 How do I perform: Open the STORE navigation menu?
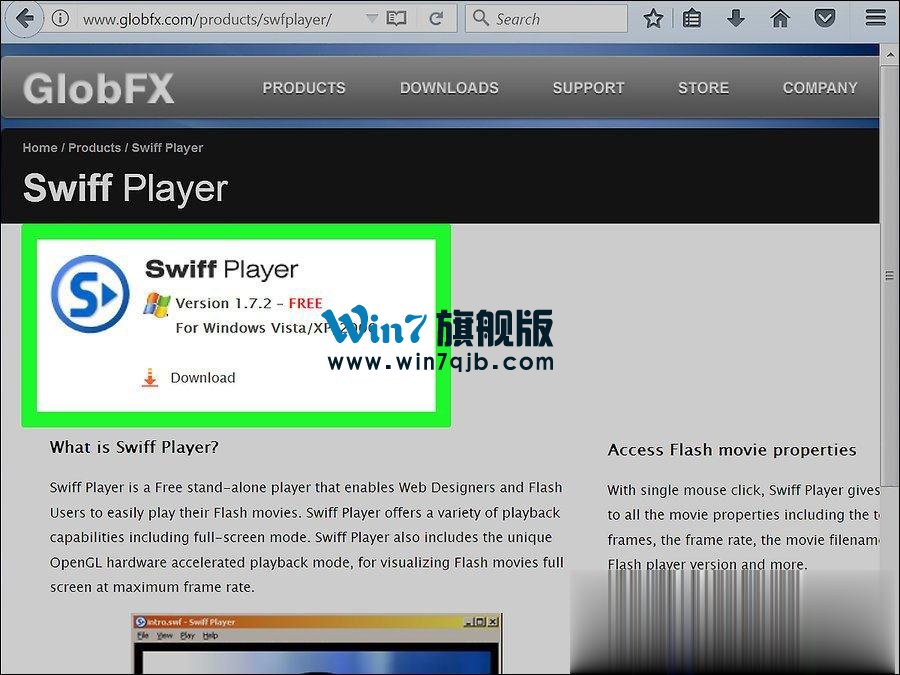[x=704, y=88]
